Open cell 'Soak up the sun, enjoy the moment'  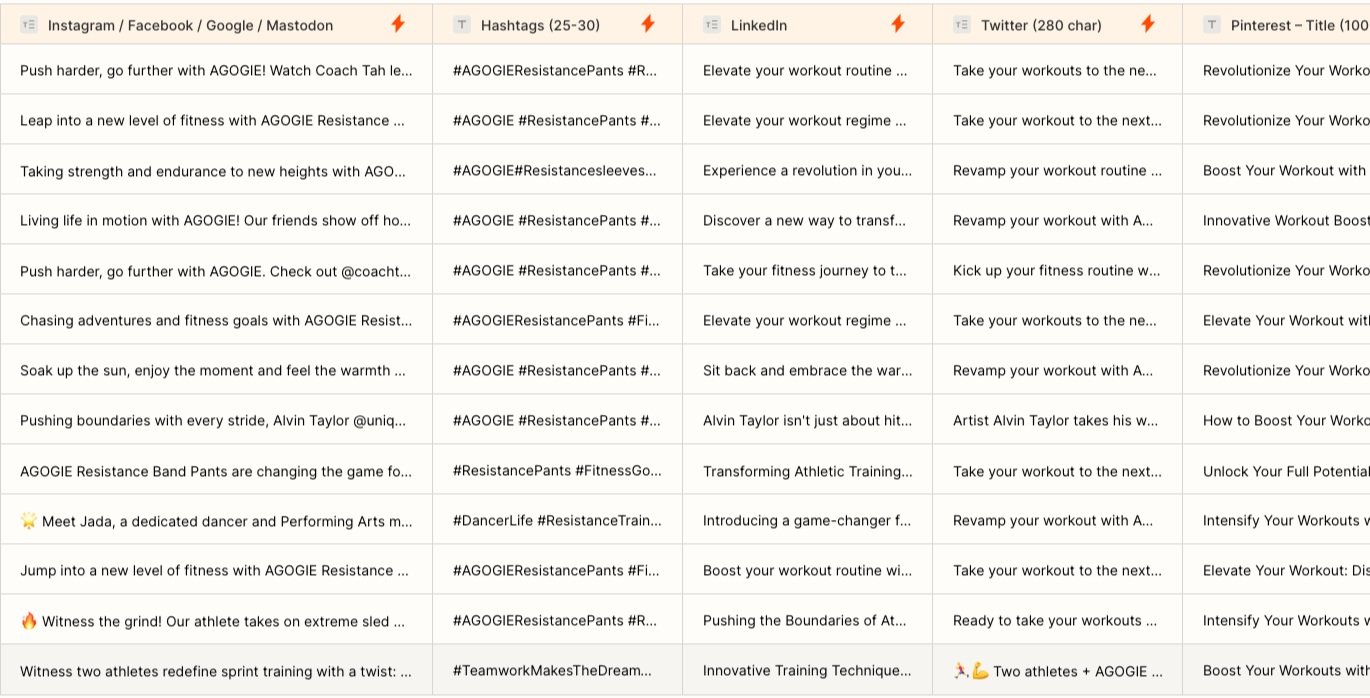click(x=216, y=370)
